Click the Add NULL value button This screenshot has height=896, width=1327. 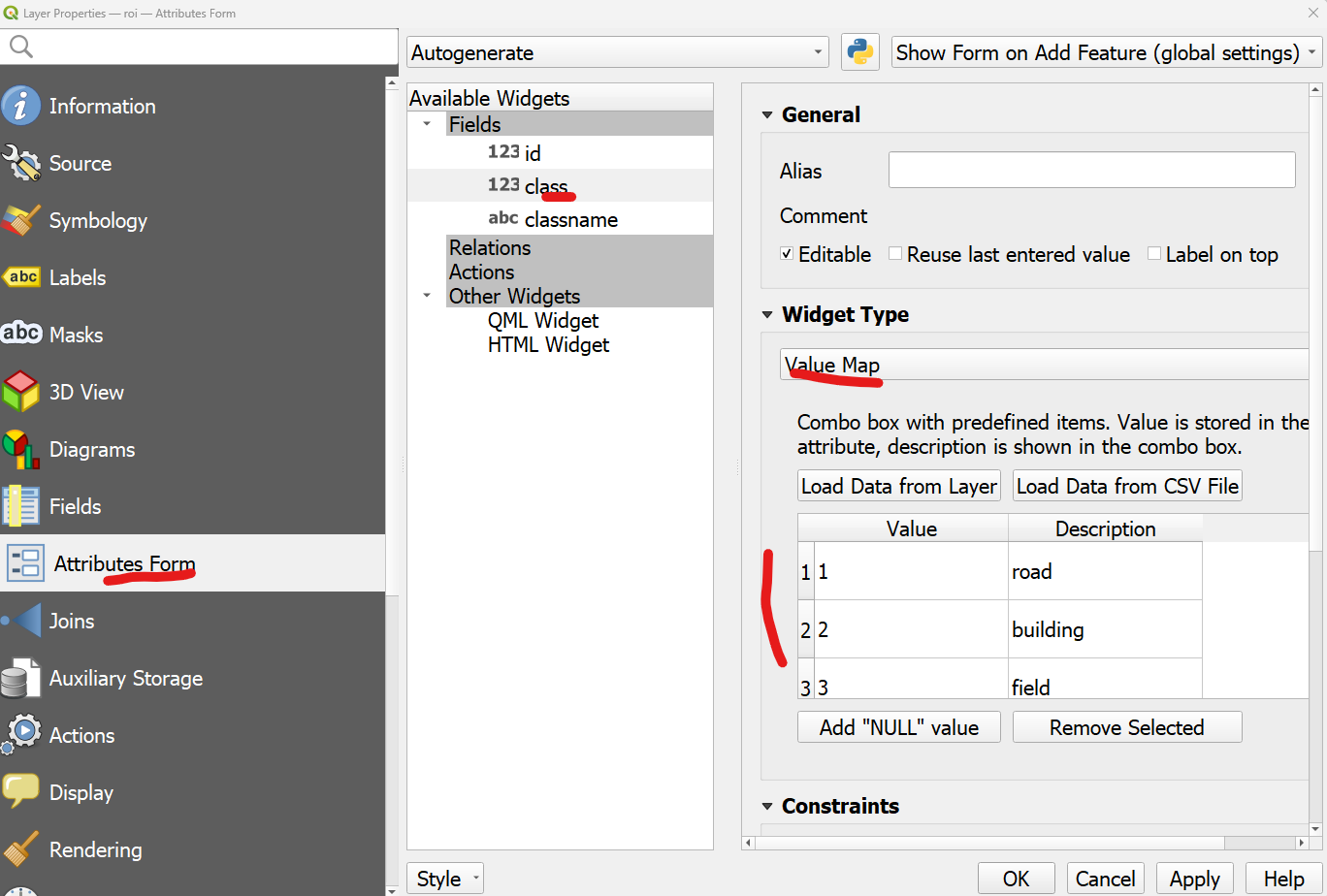point(898,726)
